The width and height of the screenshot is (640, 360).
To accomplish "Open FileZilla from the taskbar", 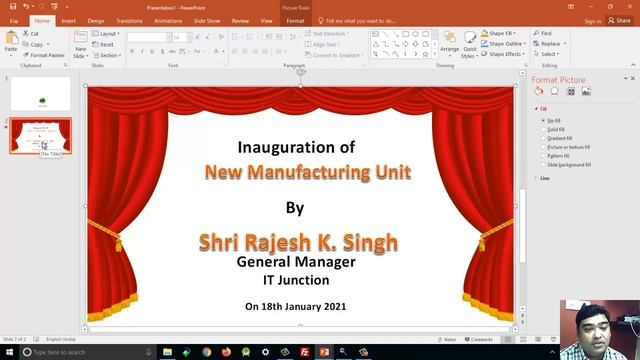I will click(304, 352).
